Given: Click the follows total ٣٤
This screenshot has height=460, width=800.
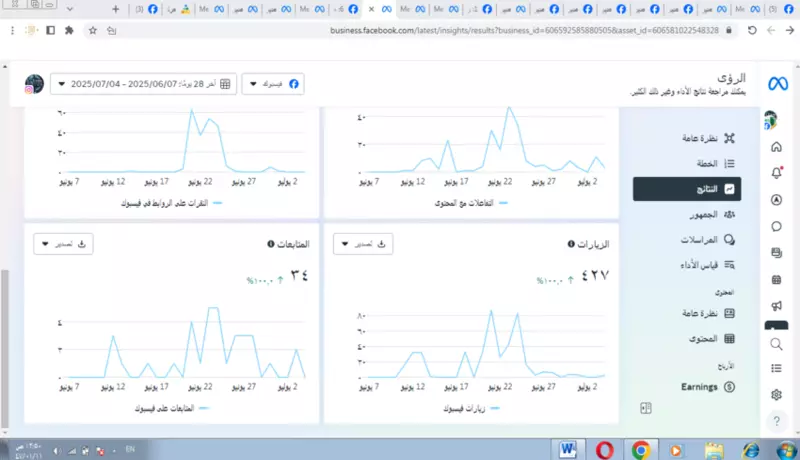Looking at the screenshot, I should click(x=299, y=276).
